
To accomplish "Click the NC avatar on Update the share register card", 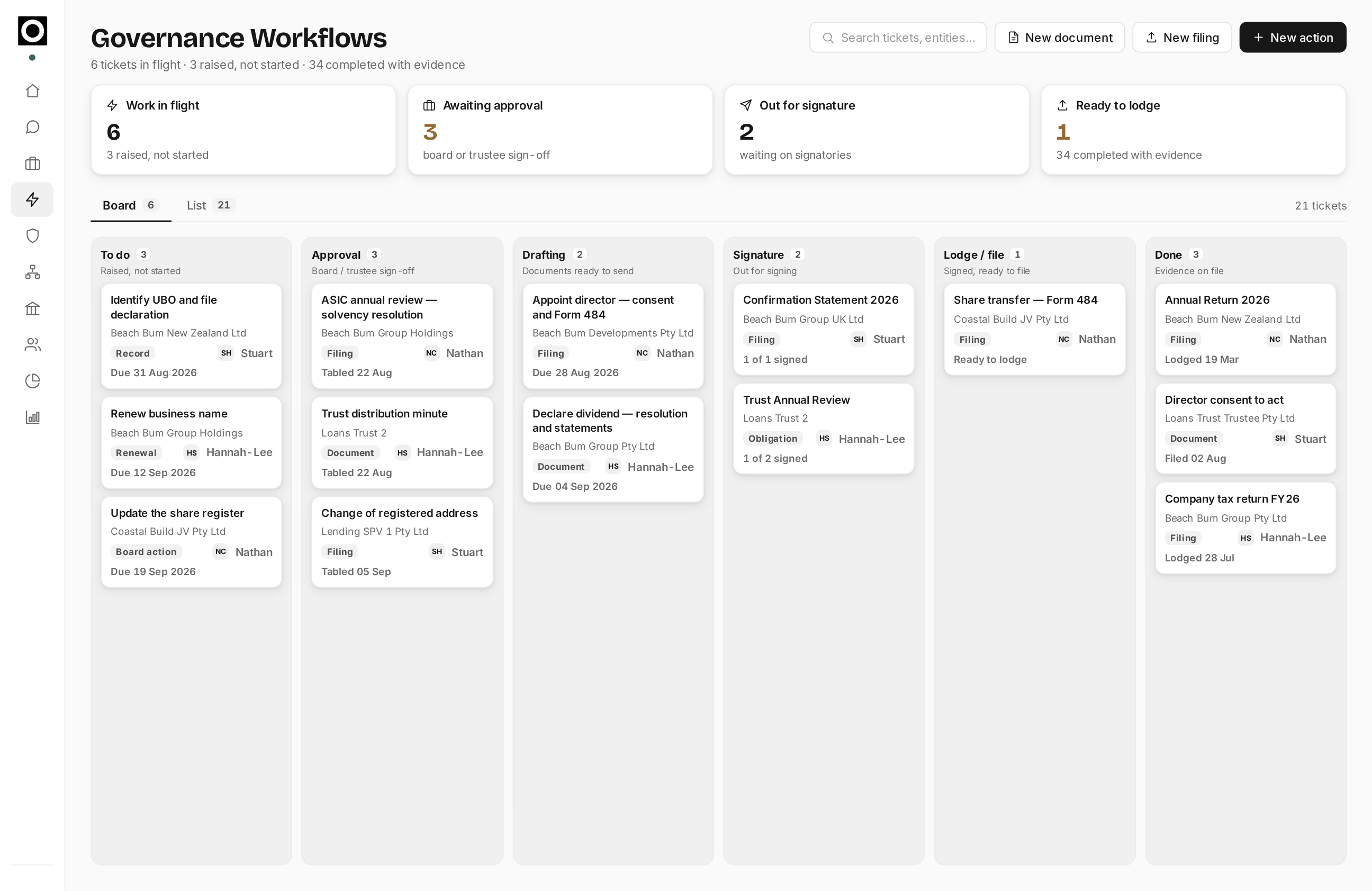I will pos(220,552).
